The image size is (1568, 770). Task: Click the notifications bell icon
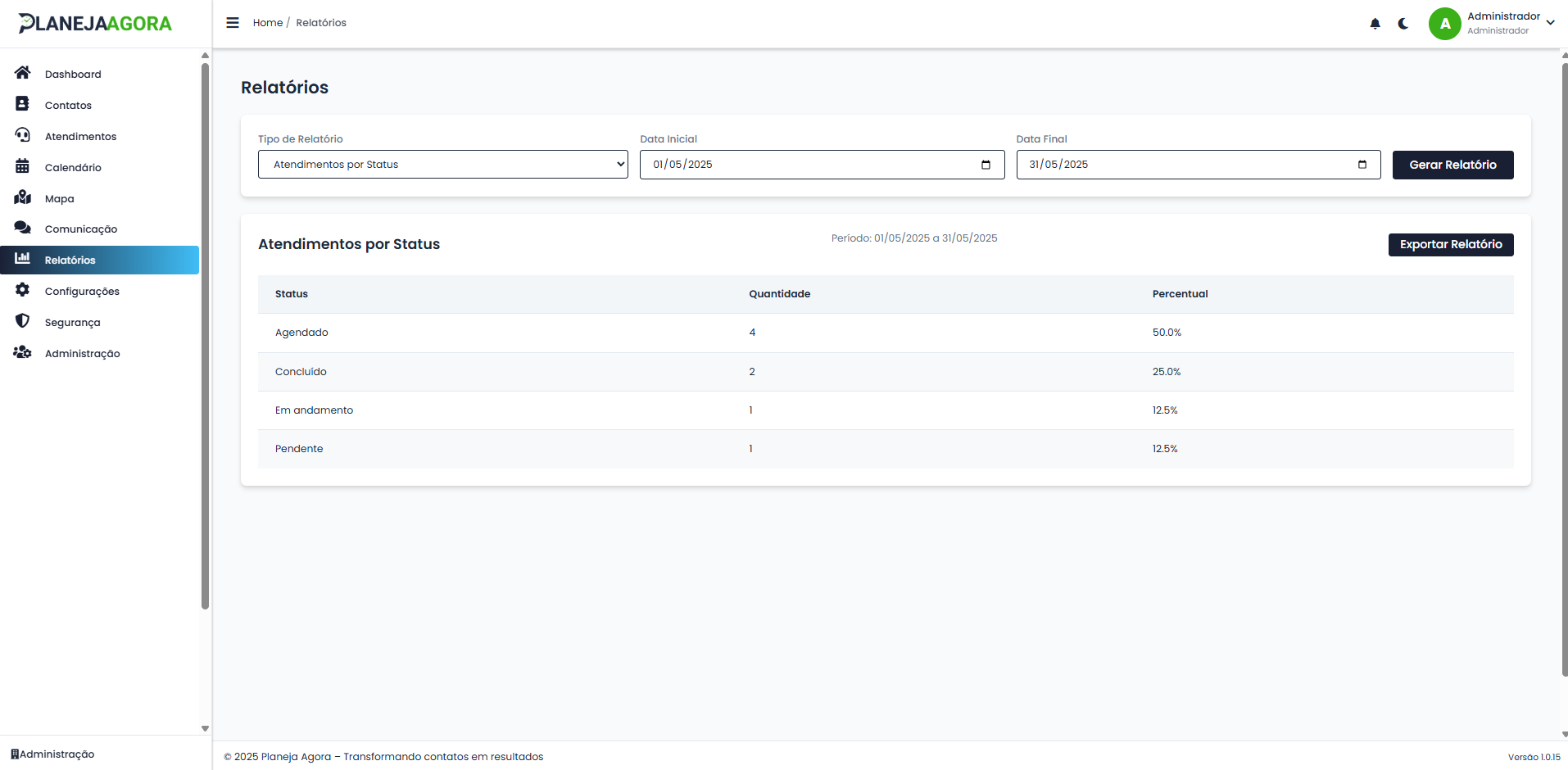click(x=1375, y=24)
